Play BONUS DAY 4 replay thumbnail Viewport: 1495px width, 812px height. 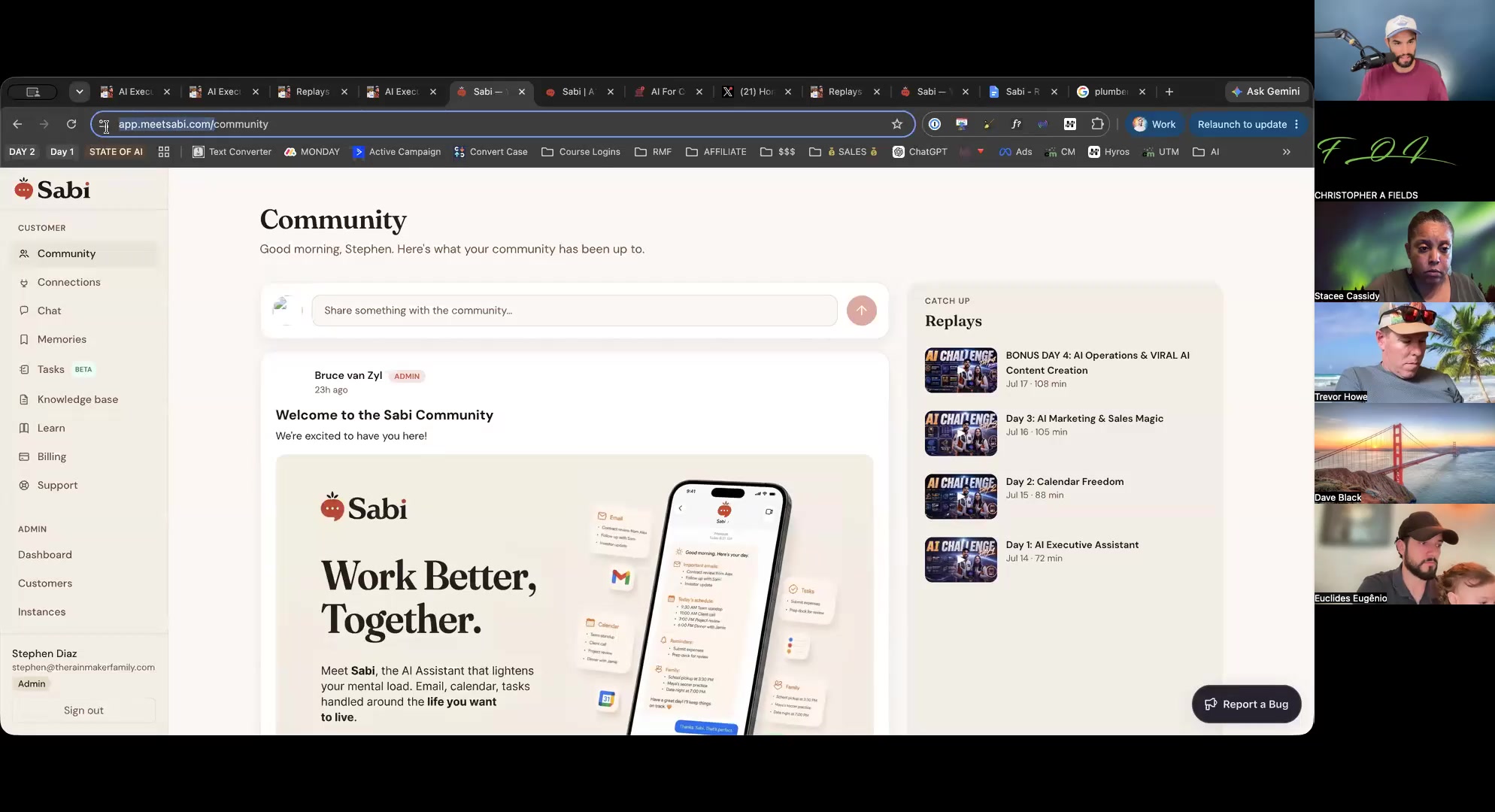[x=960, y=370]
